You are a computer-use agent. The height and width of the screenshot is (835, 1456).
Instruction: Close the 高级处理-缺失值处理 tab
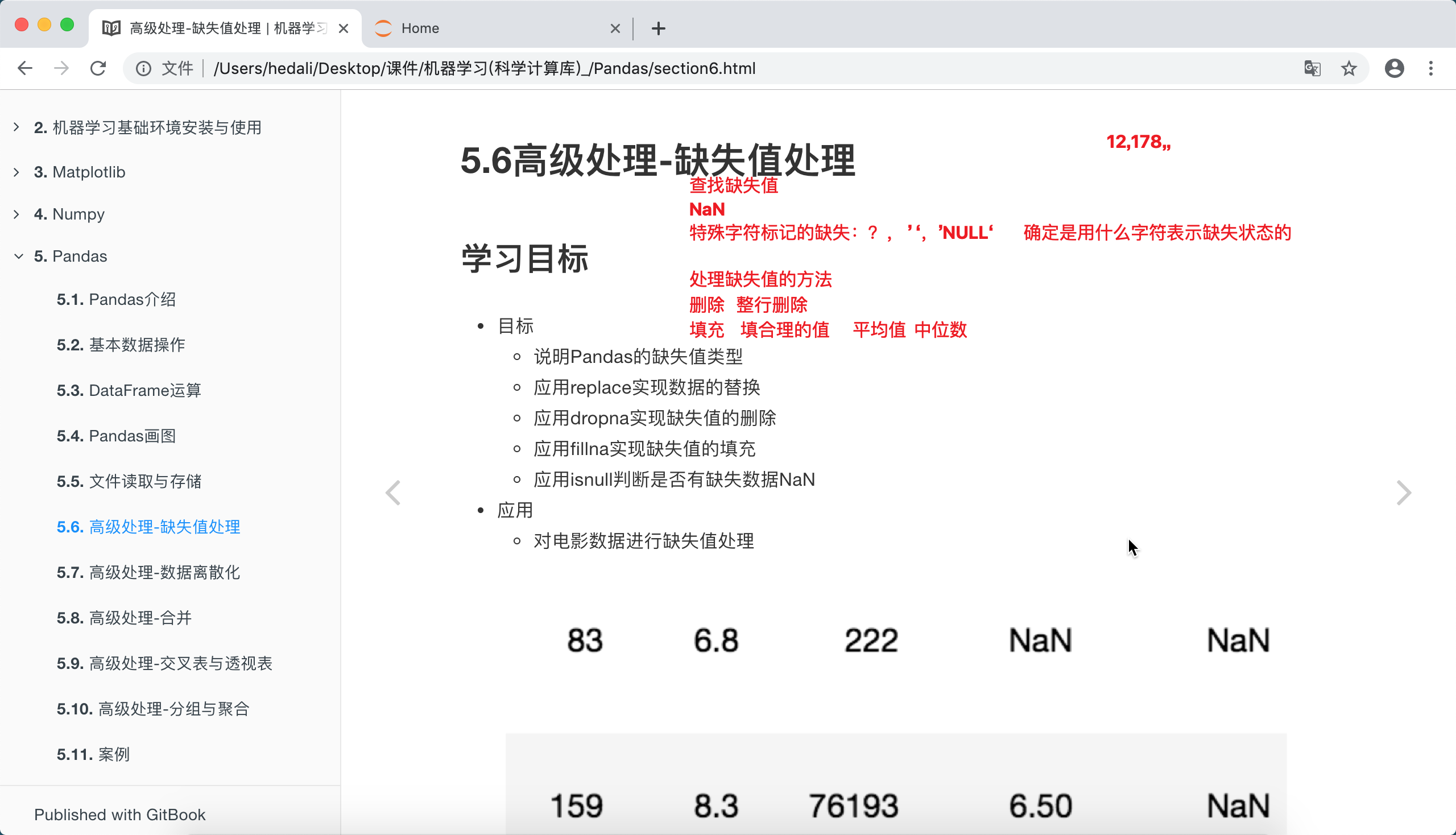(344, 28)
